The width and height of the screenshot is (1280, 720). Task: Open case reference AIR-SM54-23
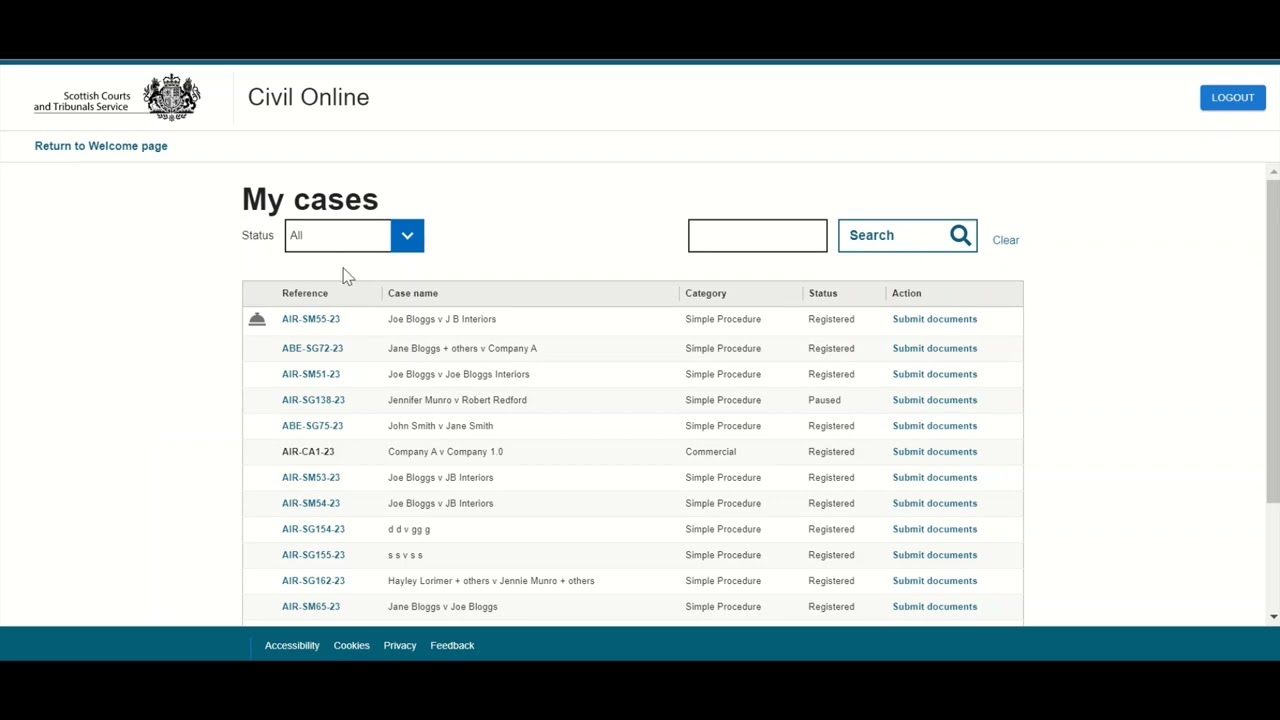coord(311,504)
